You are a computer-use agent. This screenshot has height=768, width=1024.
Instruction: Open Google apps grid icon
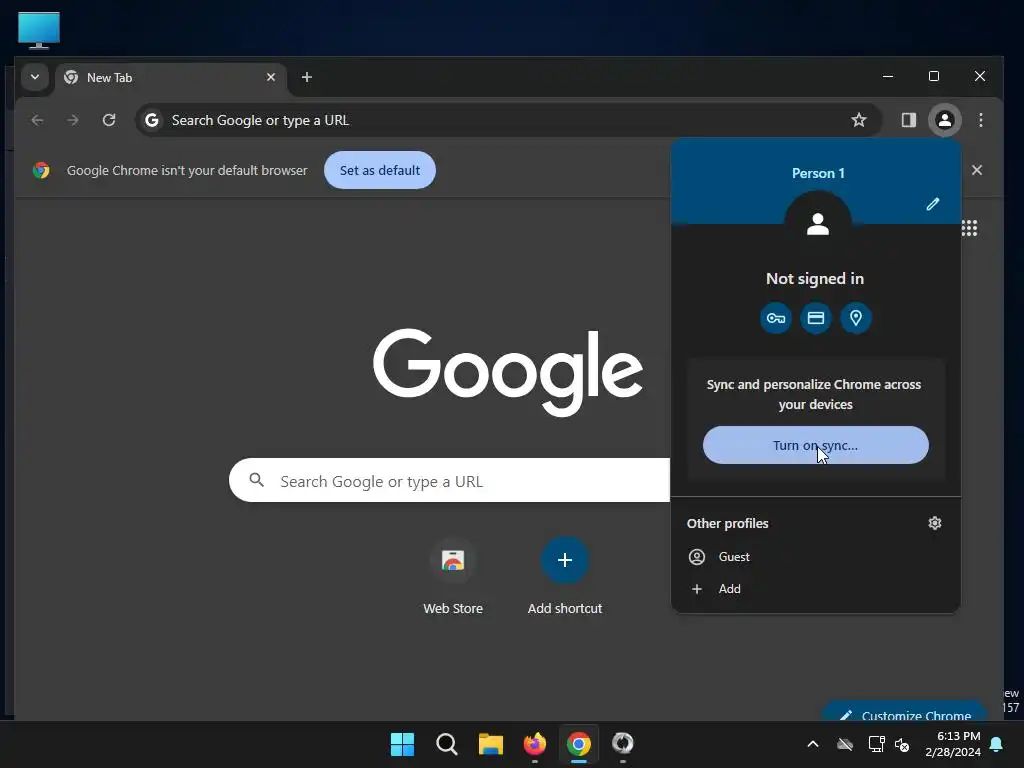pyautogui.click(x=970, y=228)
